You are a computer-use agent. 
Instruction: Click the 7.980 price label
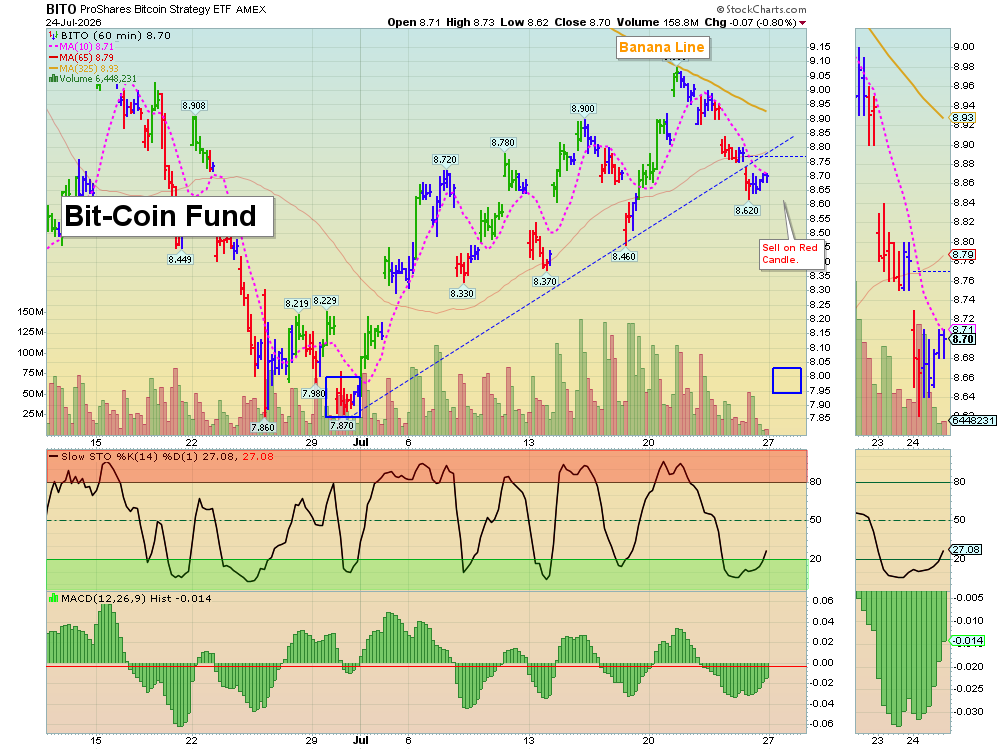click(x=314, y=393)
